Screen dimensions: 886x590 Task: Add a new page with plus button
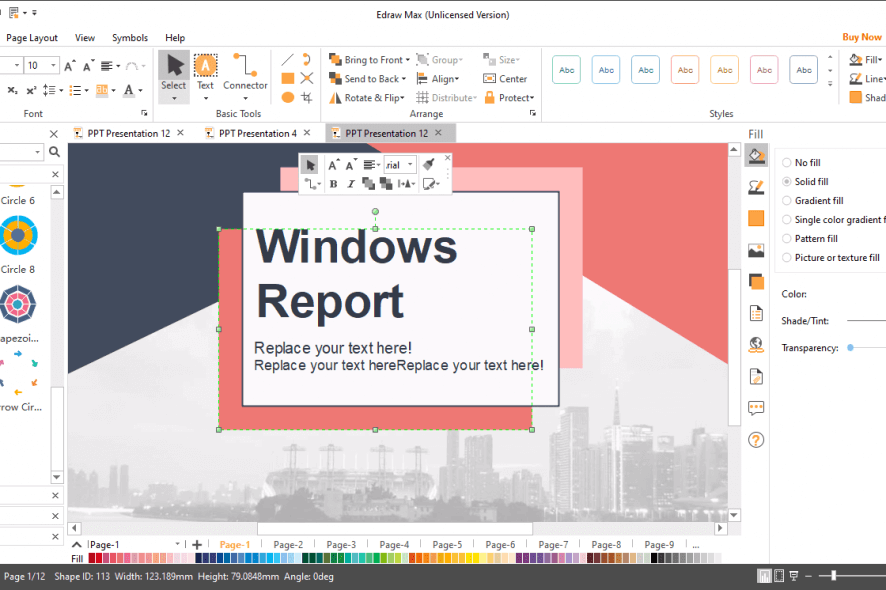(x=197, y=545)
